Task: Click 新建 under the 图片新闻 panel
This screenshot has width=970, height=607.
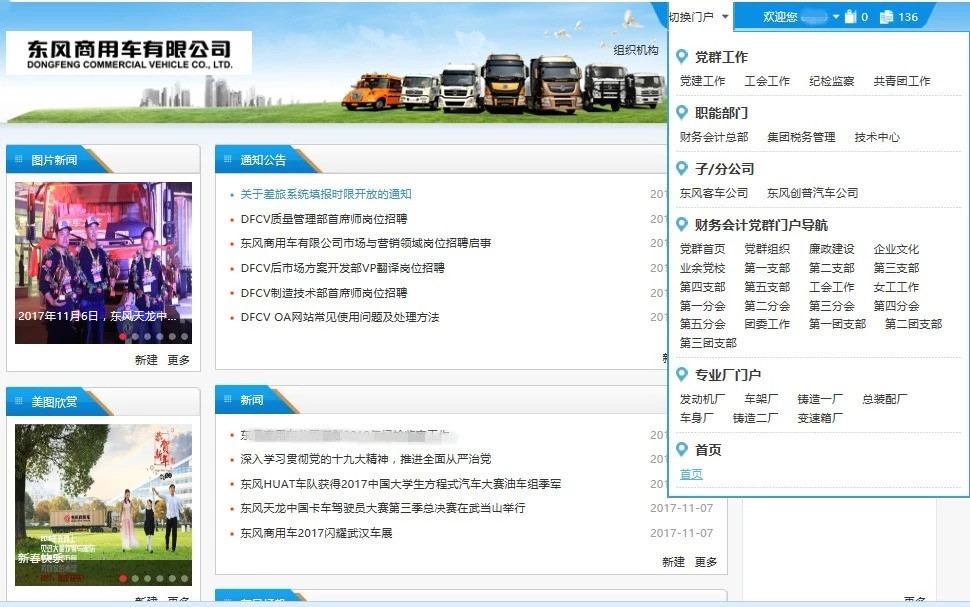Action: tap(146, 360)
